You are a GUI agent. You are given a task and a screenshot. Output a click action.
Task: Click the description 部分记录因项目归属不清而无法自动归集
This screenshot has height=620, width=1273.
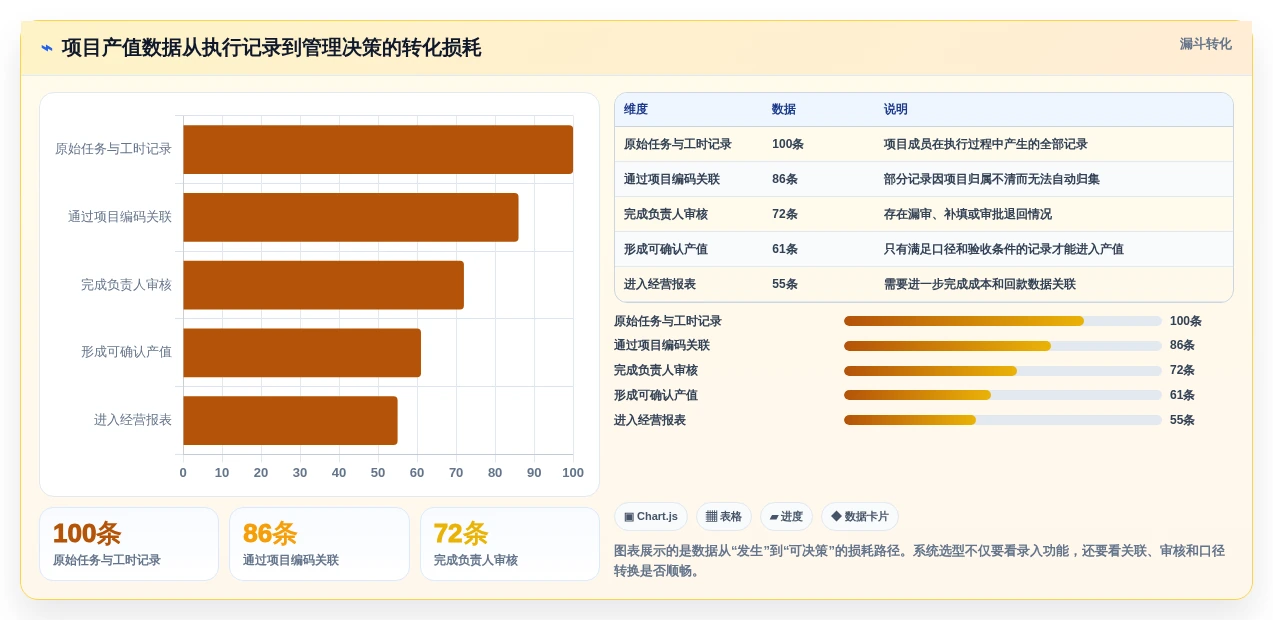992,179
